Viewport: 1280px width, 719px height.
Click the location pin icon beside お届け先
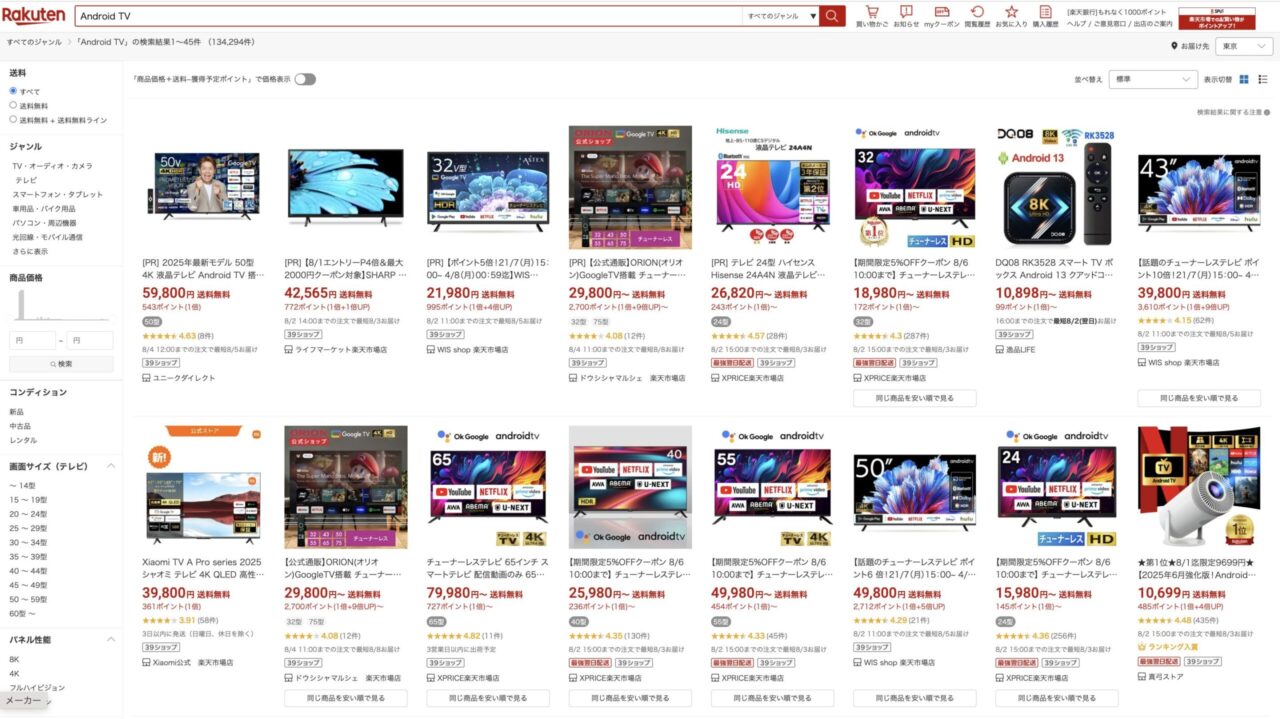[1174, 46]
